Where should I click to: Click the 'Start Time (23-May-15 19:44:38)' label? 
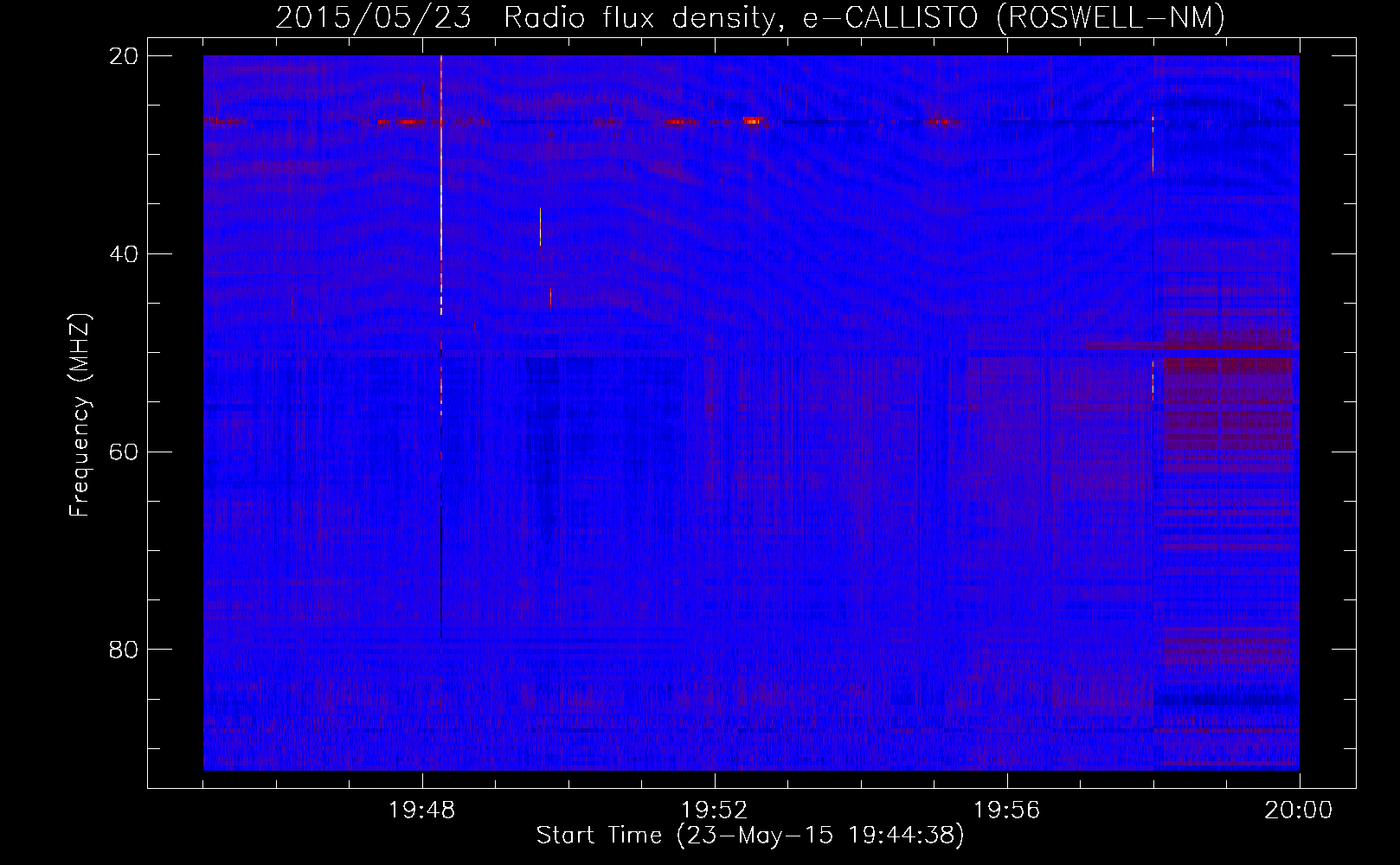coord(750,836)
